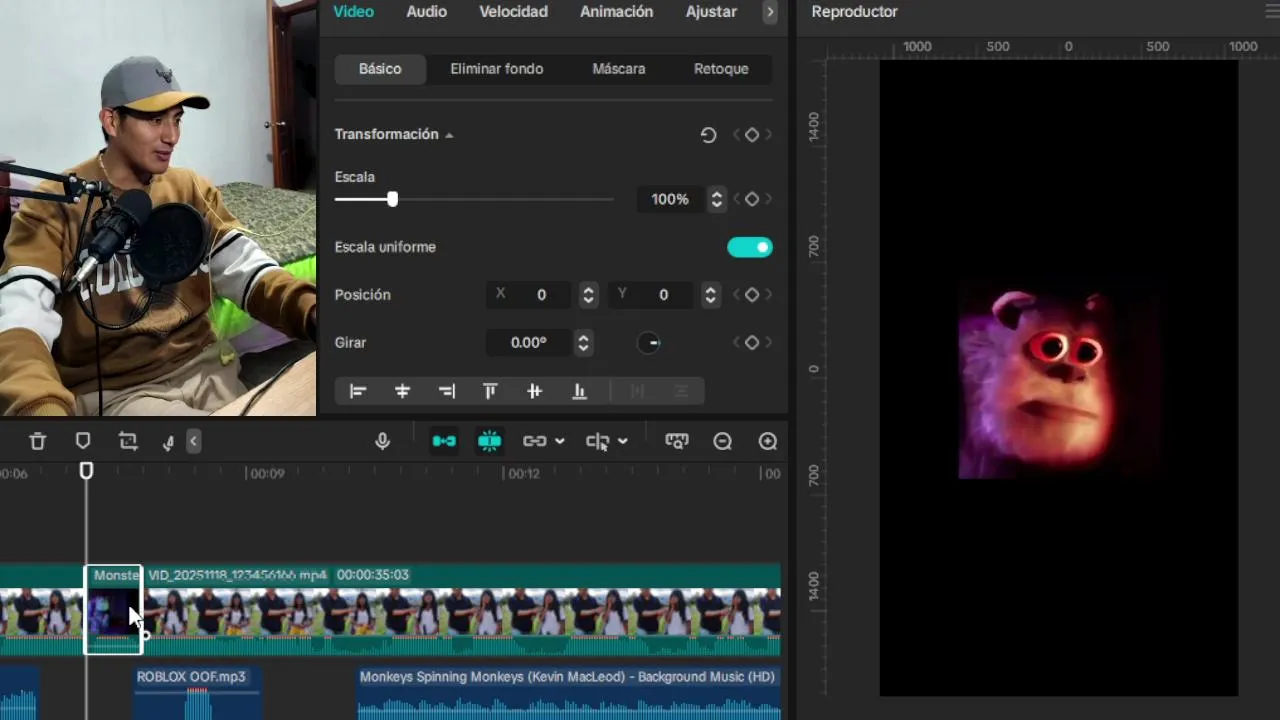
Task: Toggle the auto snapping icon
Action: [489, 441]
